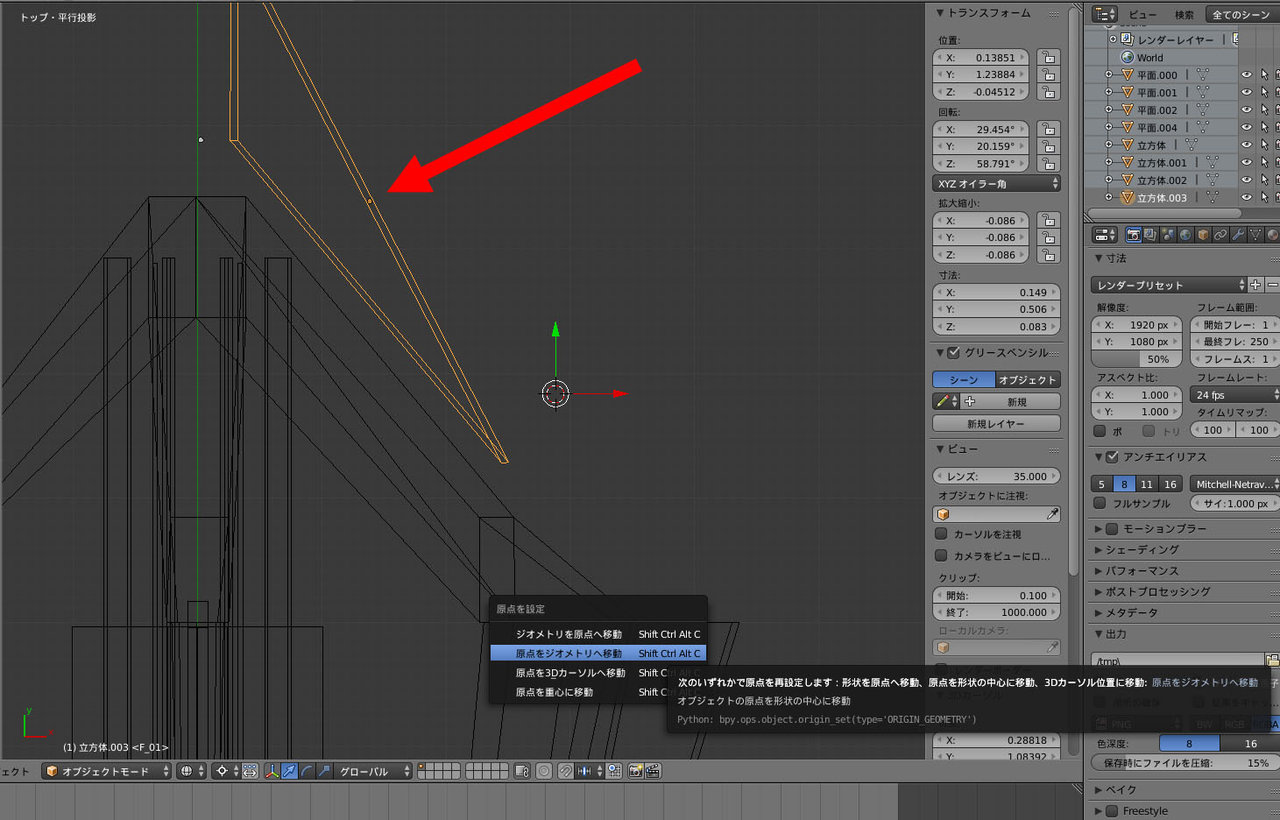Click the OpenGL render animation clapper icon
Image resolution: width=1280 pixels, height=820 pixels.
pyautogui.click(x=652, y=771)
